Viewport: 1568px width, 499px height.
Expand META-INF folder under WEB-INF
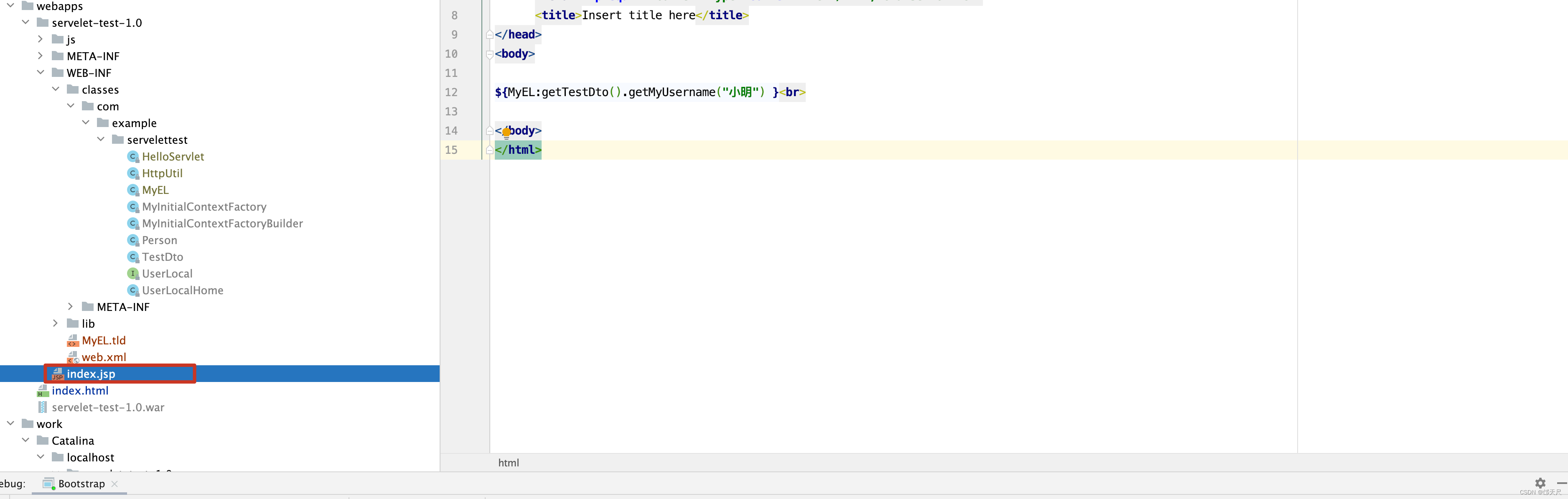71,307
